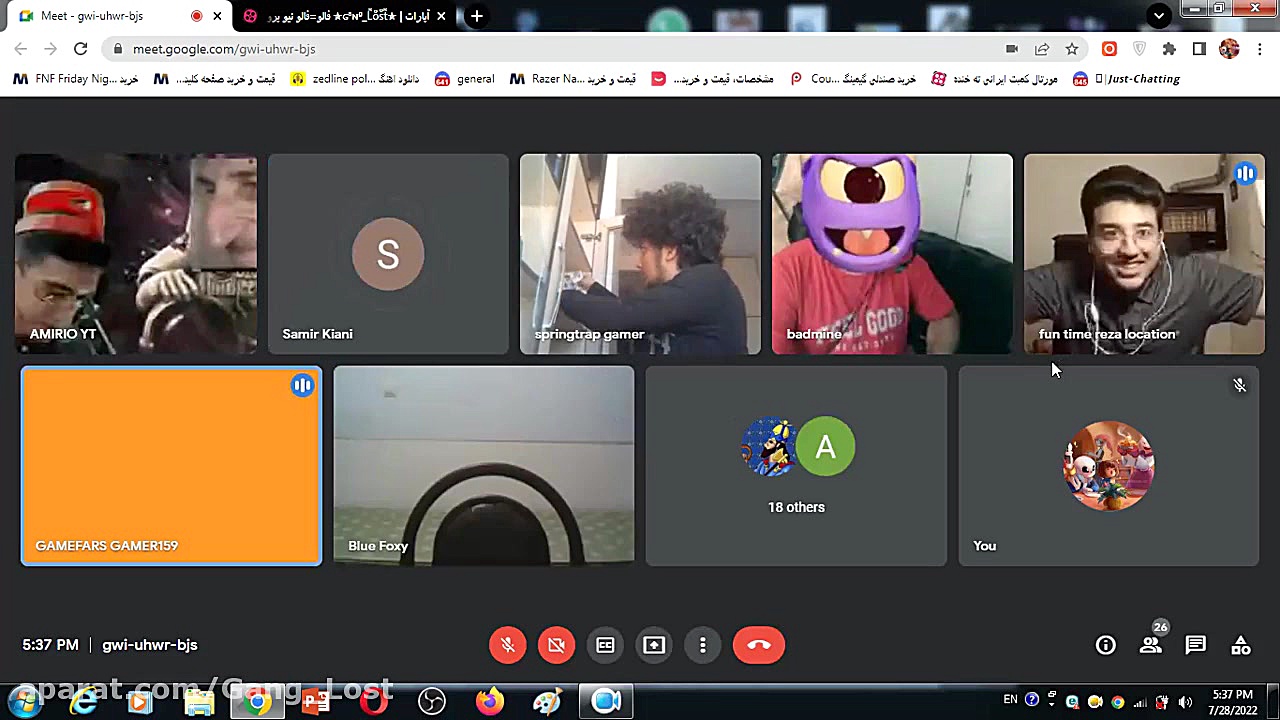Viewport: 1280px width, 720px height.
Task: Go back to the previous page
Action: point(21,49)
